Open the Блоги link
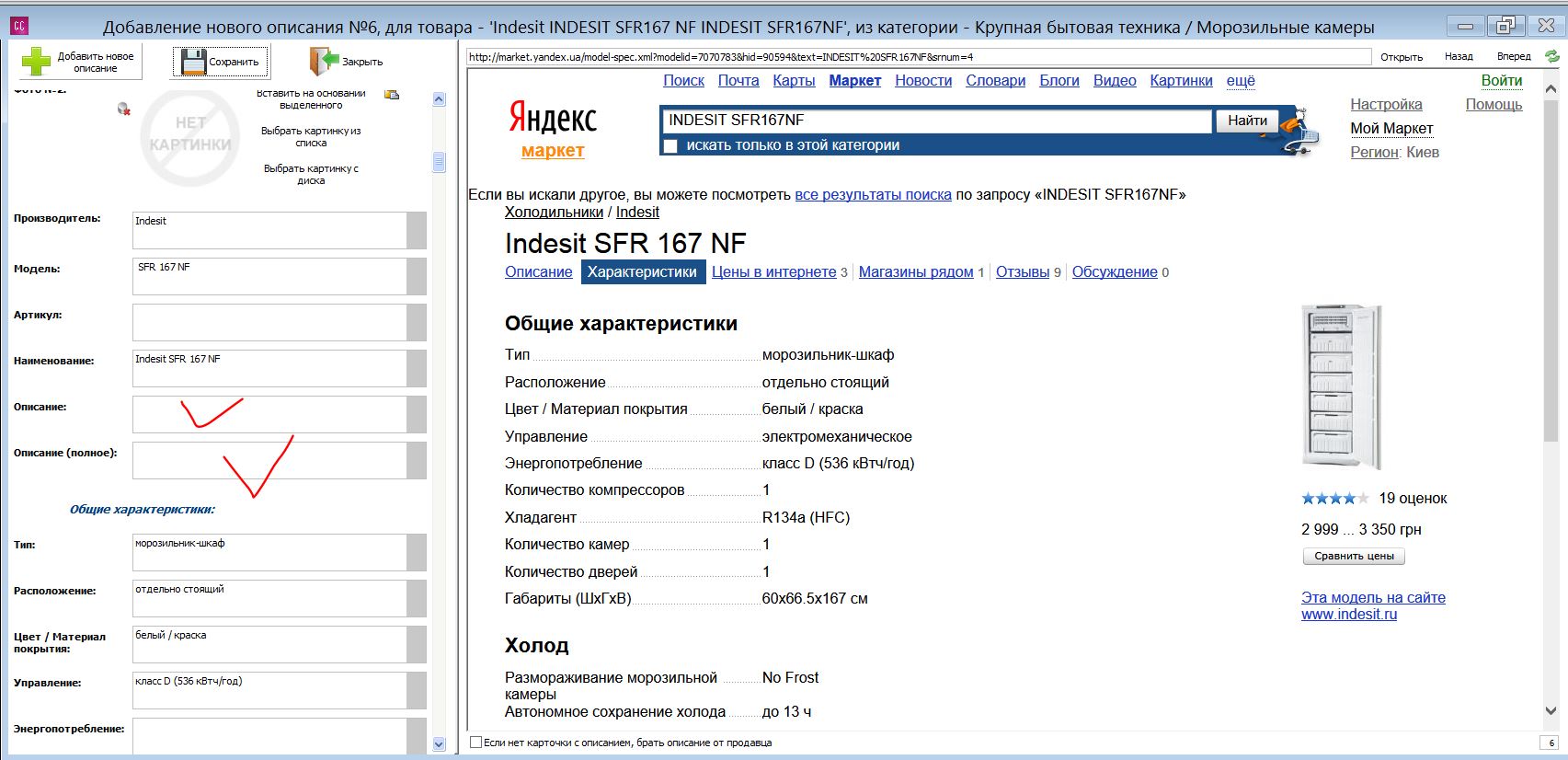 (x=1059, y=81)
